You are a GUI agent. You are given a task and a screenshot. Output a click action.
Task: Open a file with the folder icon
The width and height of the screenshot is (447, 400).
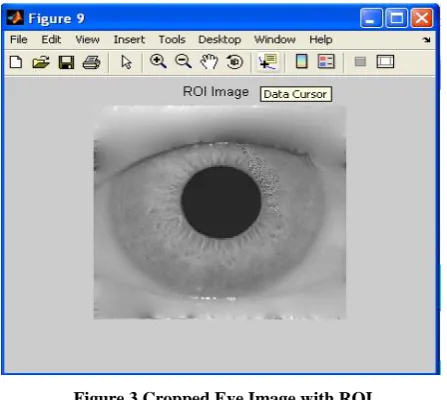[41, 62]
